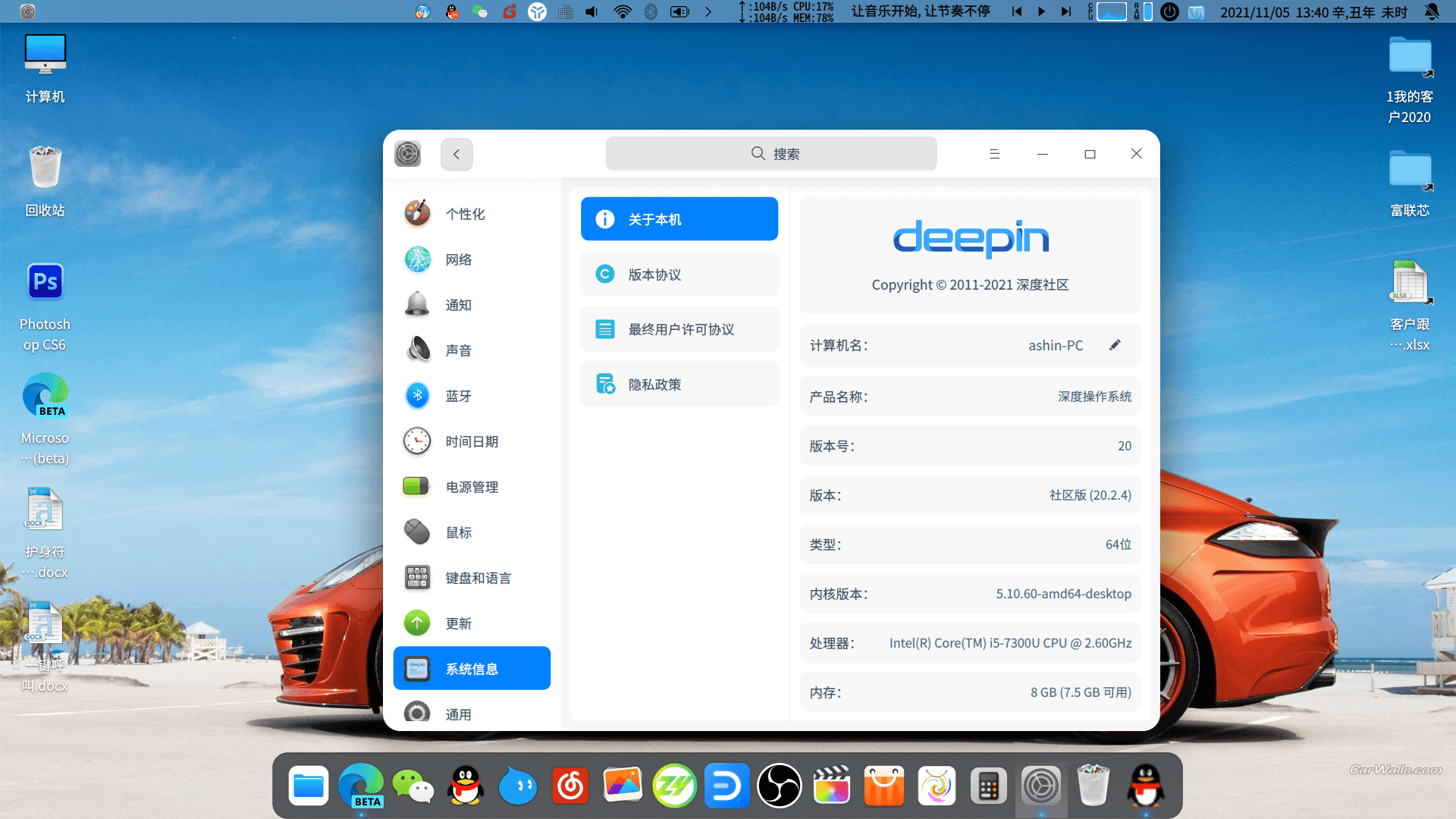
Task: Toggle Bluetooth from the system tray
Action: [x=651, y=11]
